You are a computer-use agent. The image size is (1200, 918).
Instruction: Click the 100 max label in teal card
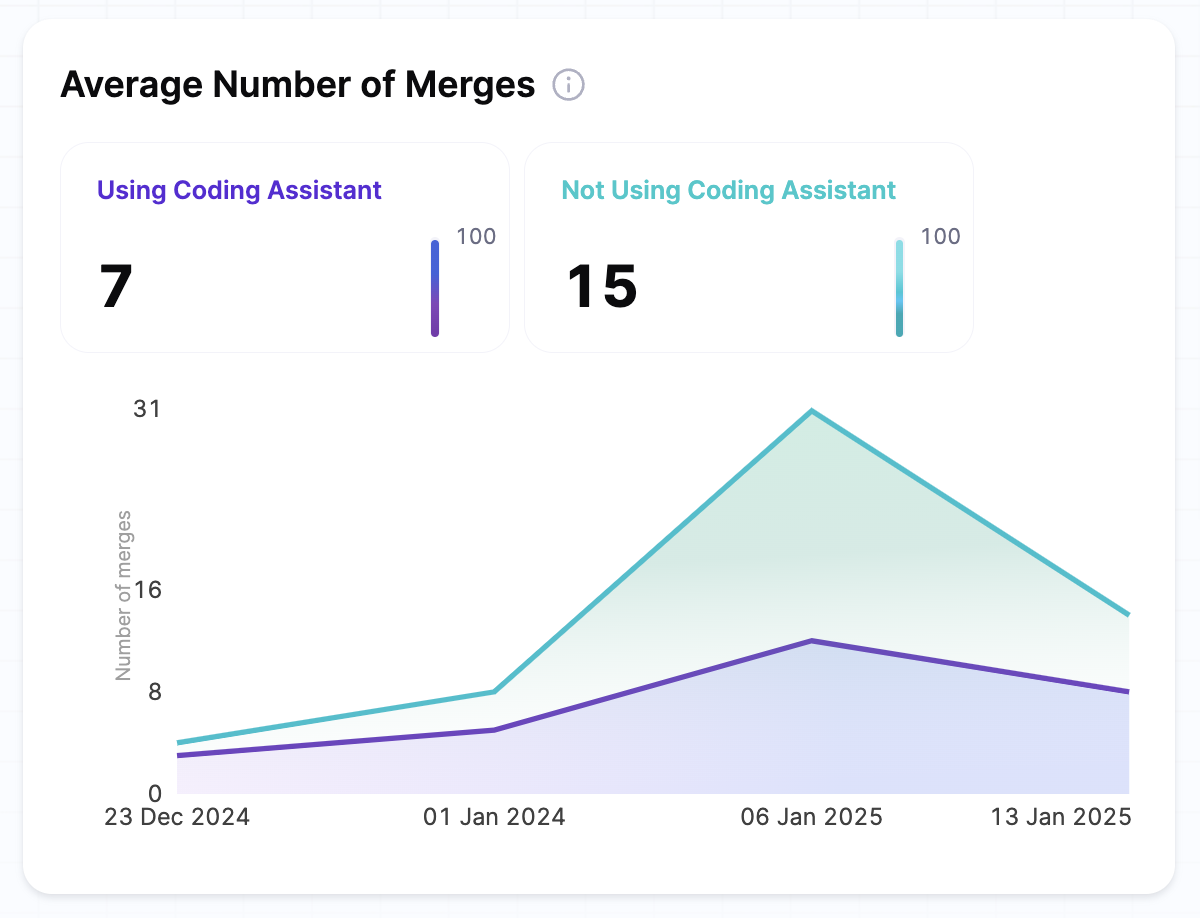(x=940, y=237)
